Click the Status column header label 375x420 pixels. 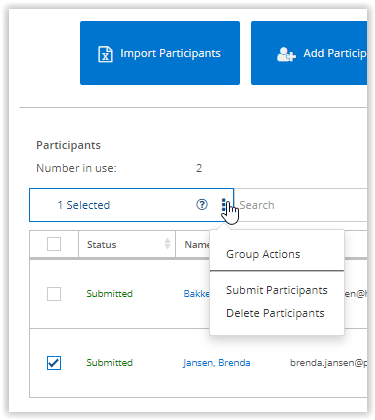[x=102, y=245]
